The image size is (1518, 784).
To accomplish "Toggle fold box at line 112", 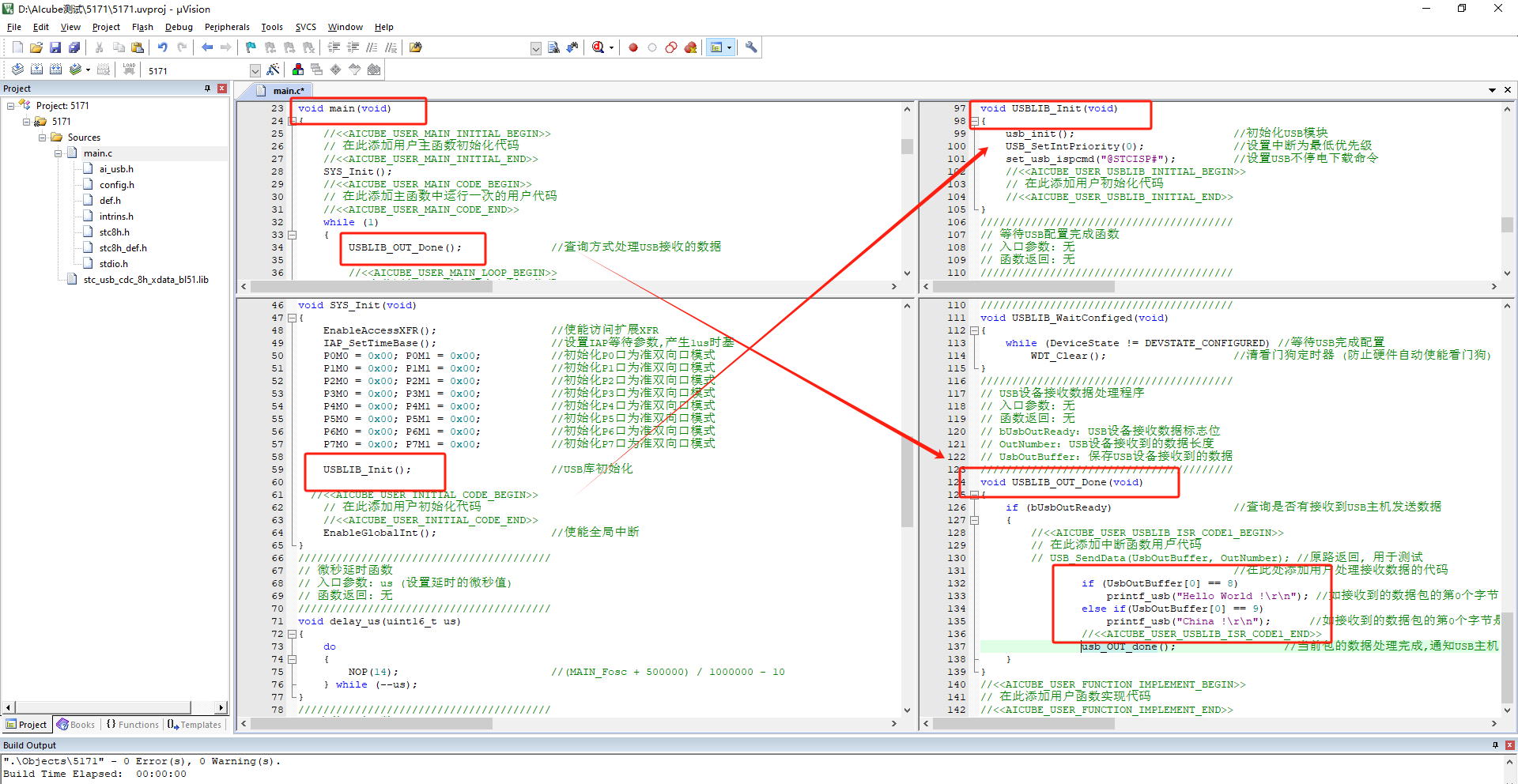I will [x=975, y=330].
